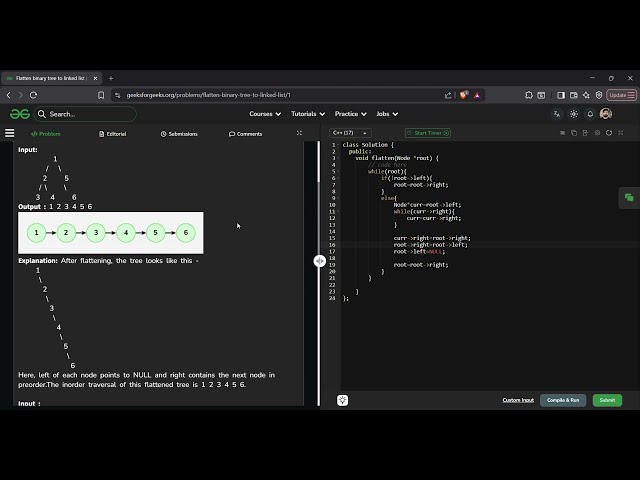Open the browser sidebar panel icon
Screen dimensions: 640x480
(561, 95)
